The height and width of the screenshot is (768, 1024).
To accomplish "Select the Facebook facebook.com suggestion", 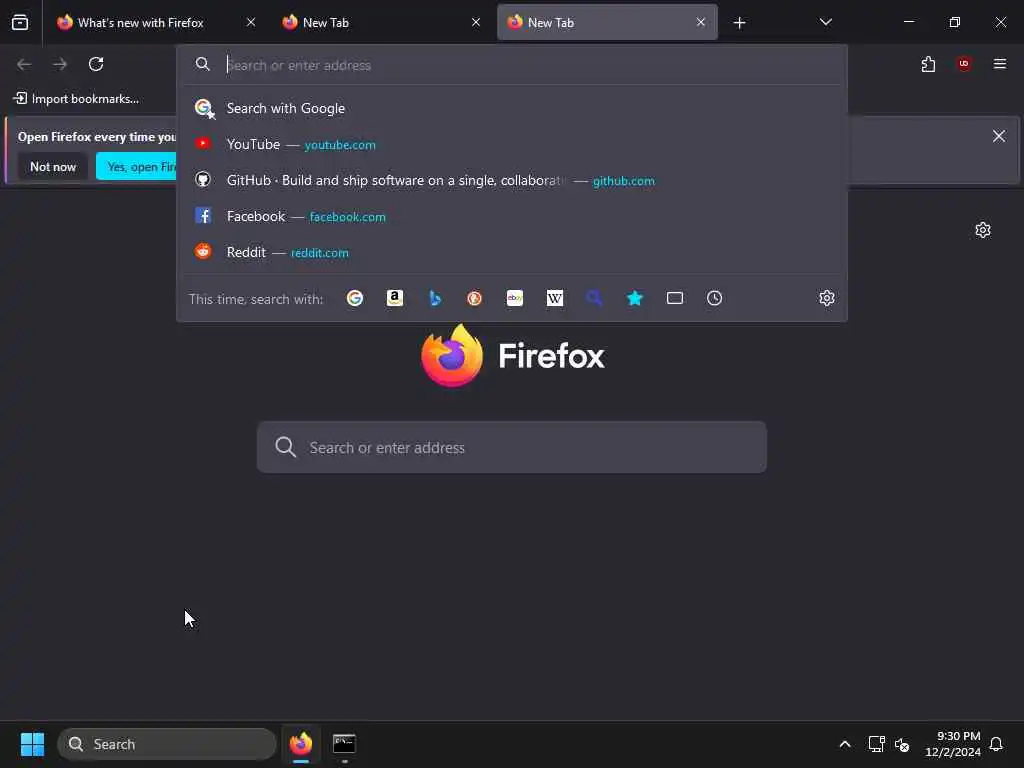I will [x=512, y=216].
